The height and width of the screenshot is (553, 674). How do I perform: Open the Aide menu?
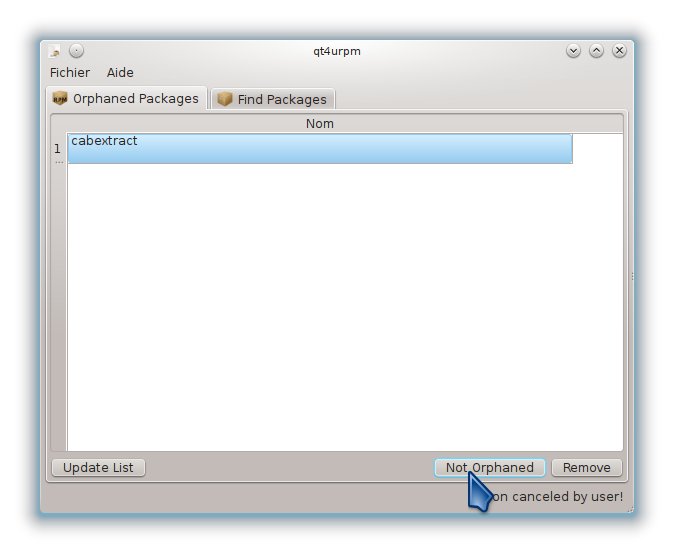coord(120,73)
